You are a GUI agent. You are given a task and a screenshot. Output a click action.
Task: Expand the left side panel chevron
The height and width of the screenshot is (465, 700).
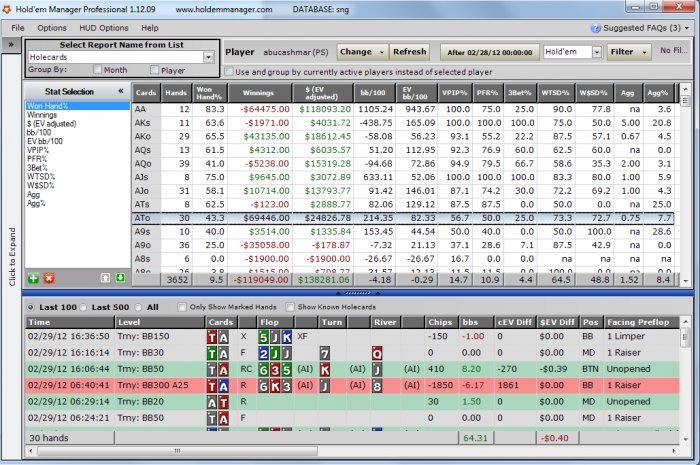11,45
